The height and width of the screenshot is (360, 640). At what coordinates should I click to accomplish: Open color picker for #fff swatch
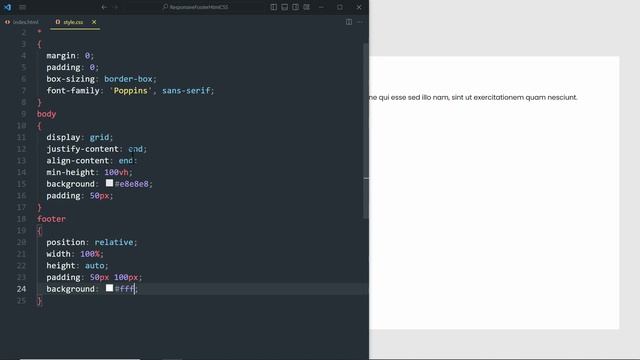click(109, 288)
